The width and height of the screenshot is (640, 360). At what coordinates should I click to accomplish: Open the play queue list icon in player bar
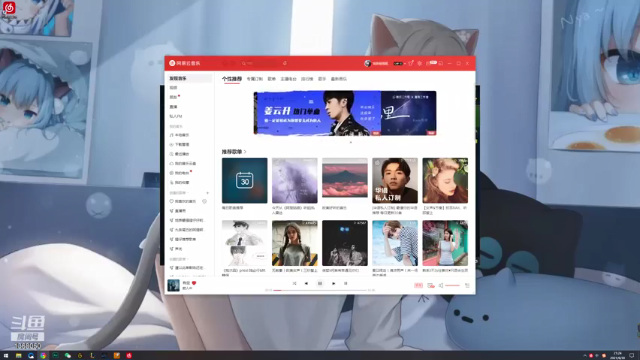point(467,285)
